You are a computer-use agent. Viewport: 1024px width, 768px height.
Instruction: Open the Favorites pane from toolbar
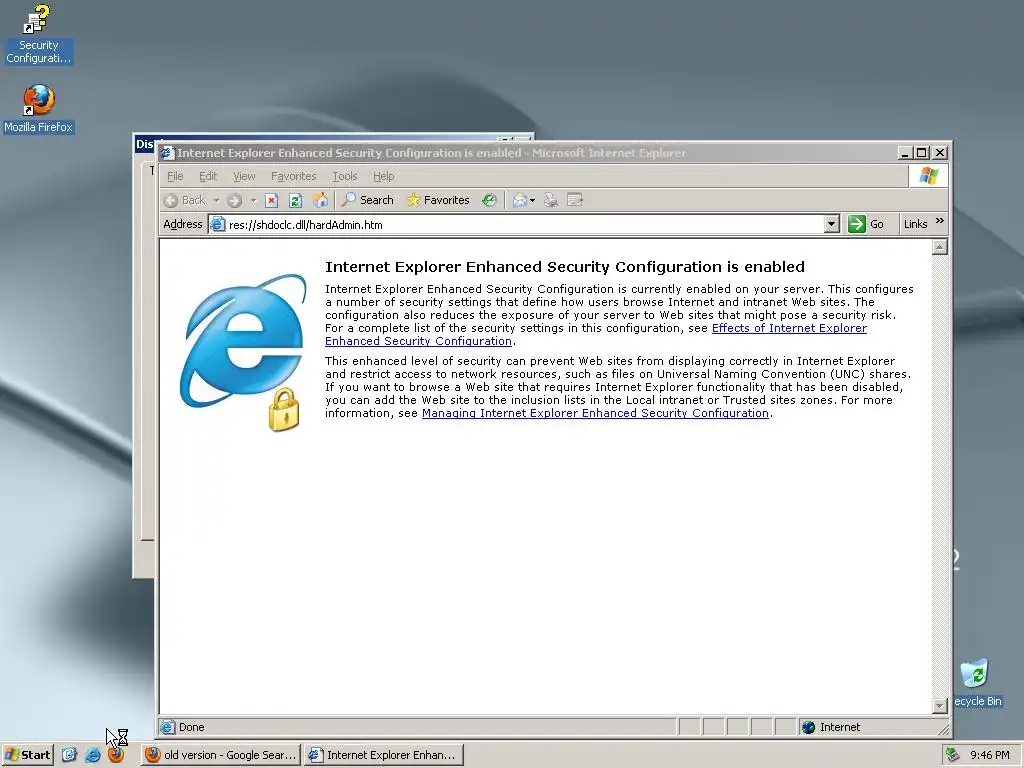(438, 200)
